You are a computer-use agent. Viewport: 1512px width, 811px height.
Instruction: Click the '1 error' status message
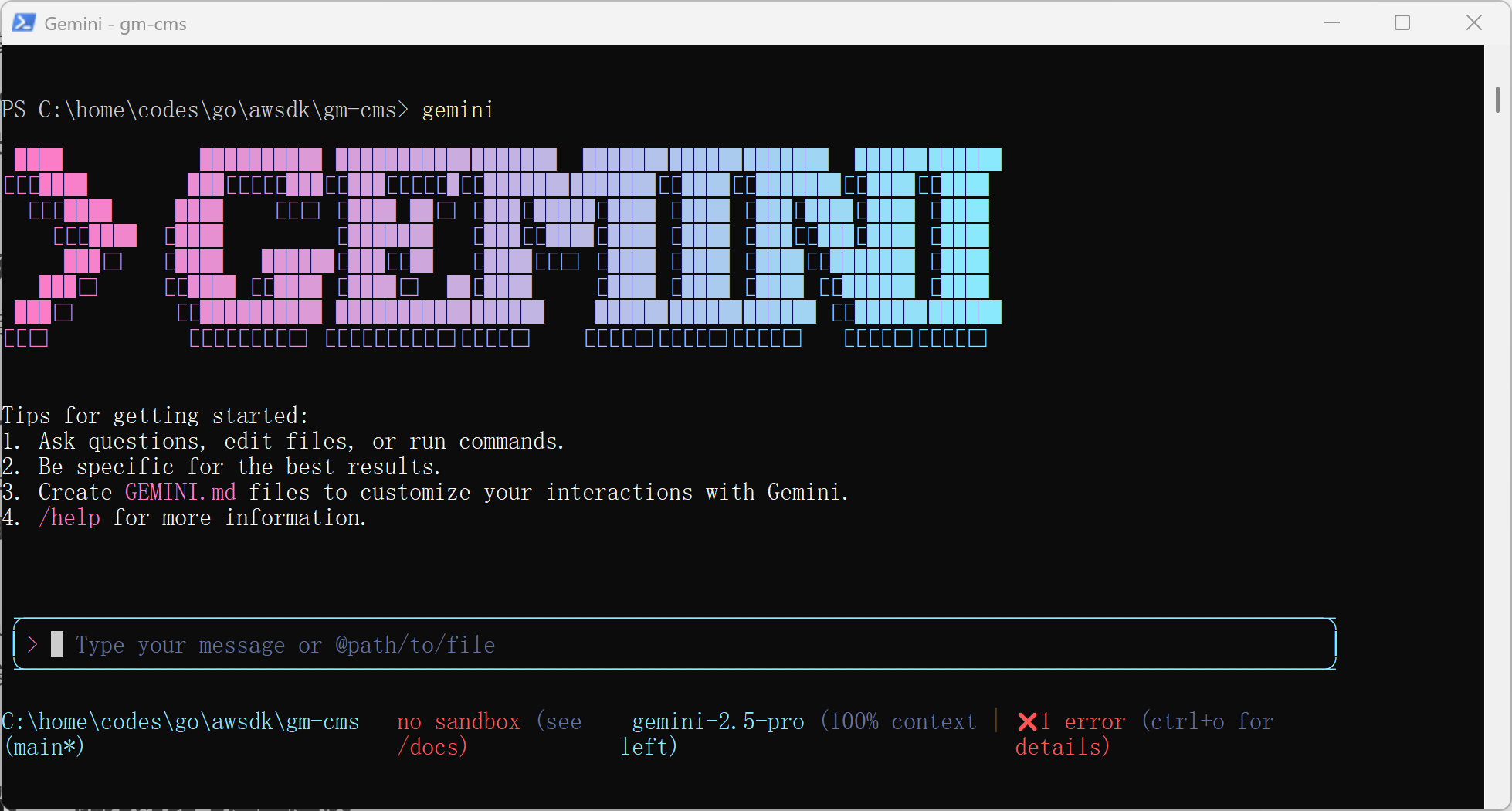point(1081,721)
